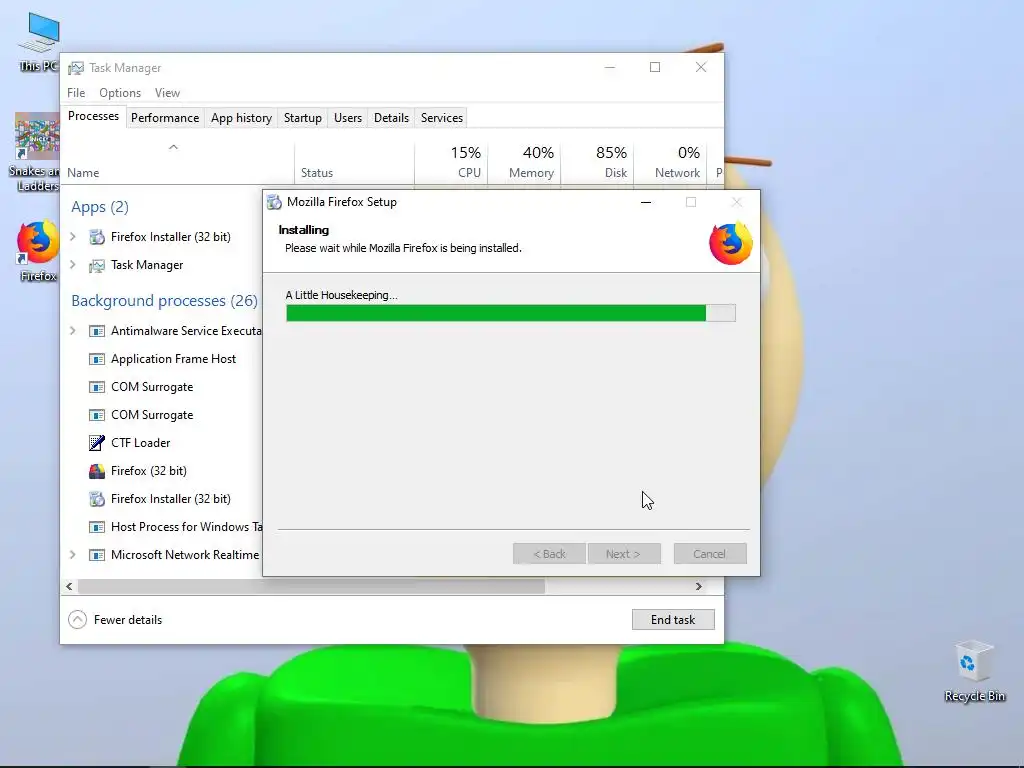The height and width of the screenshot is (768, 1024).
Task: Sort by the Memory column header
Action: (524, 162)
